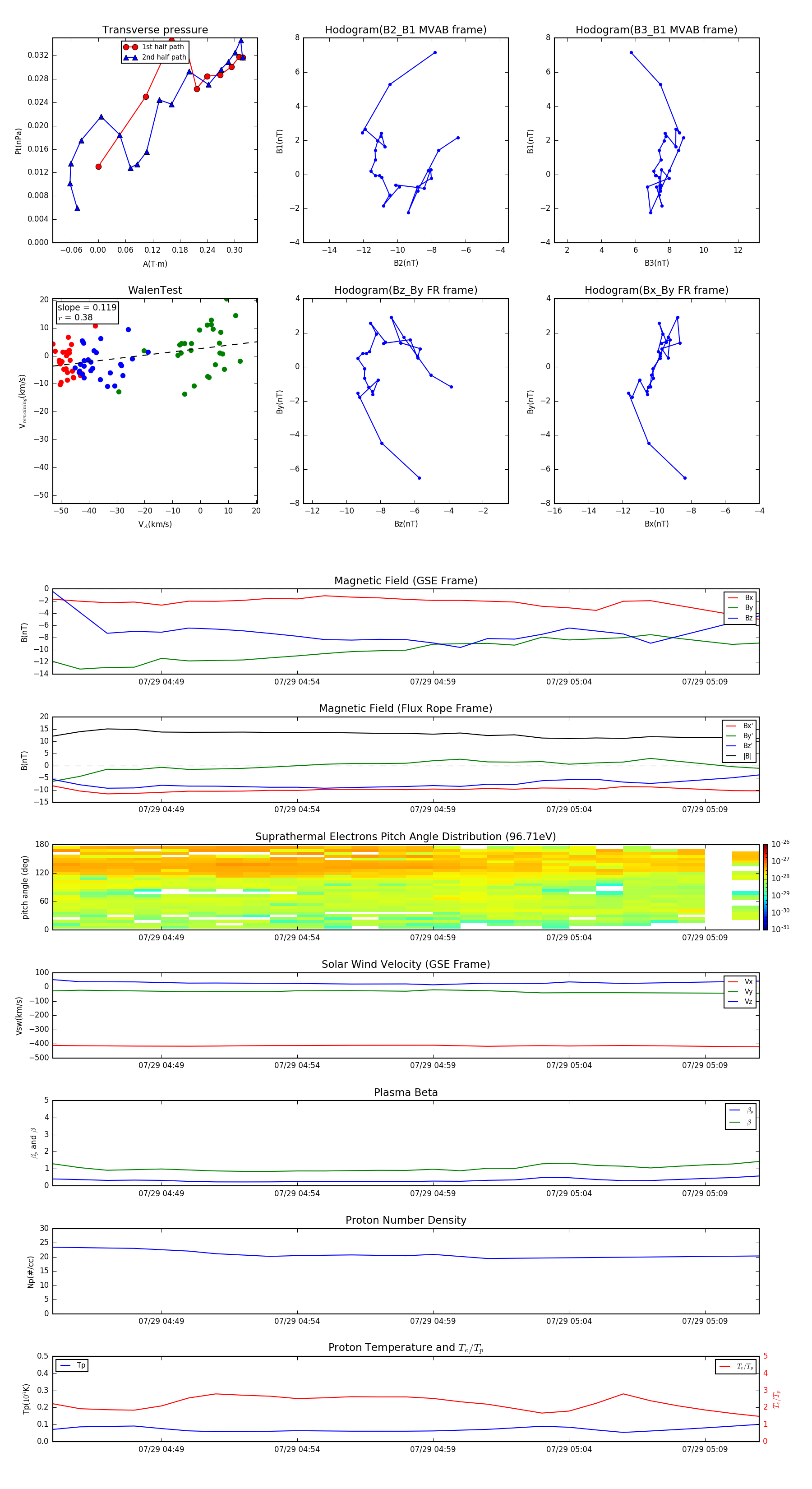Click the 'Hodogram(Bz_By FR frame)' title
Image resolution: width=812 pixels, height=1489 pixels.
(406, 290)
